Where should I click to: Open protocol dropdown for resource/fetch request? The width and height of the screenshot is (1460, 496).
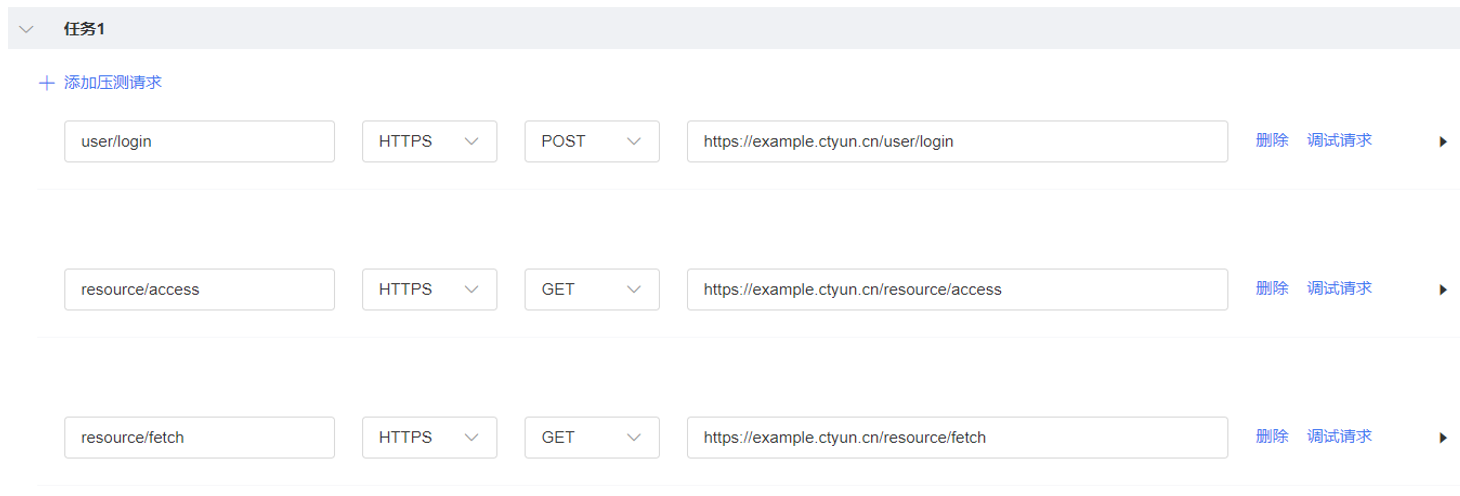(x=429, y=438)
